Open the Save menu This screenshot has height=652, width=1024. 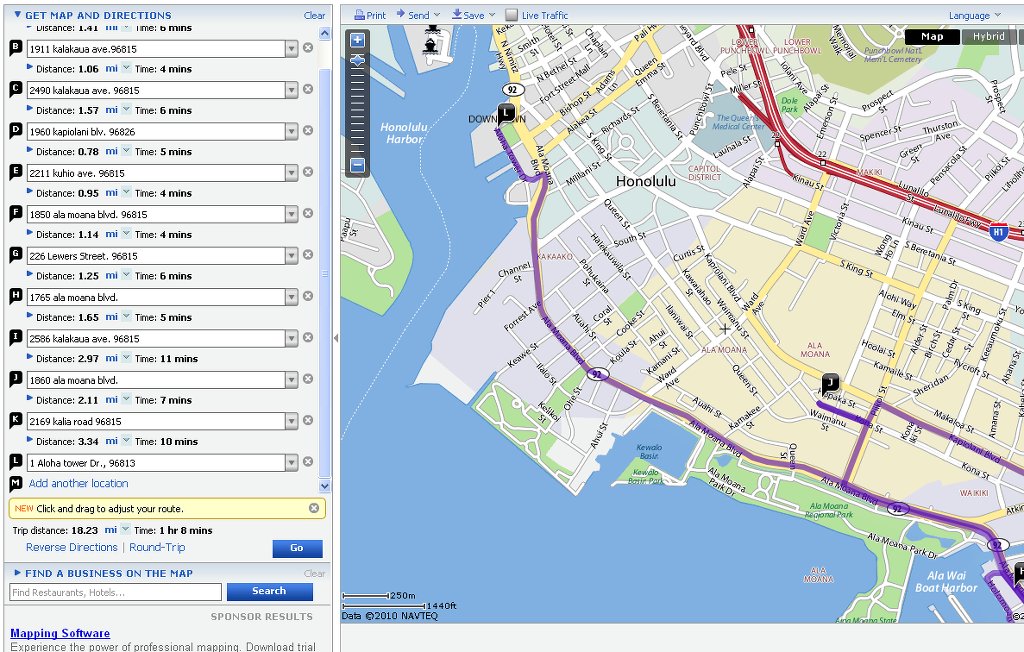473,15
